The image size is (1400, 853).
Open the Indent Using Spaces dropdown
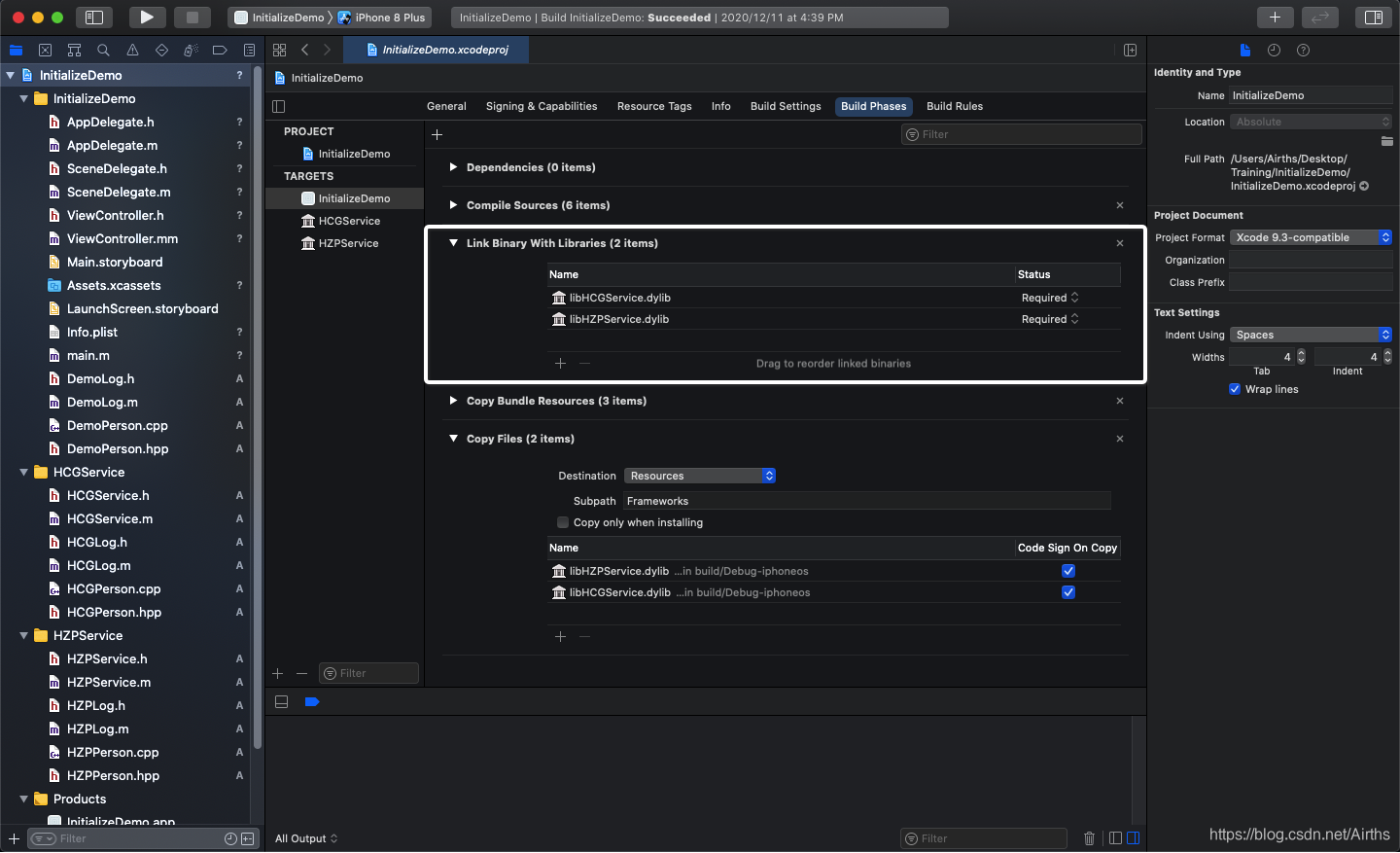1312,335
